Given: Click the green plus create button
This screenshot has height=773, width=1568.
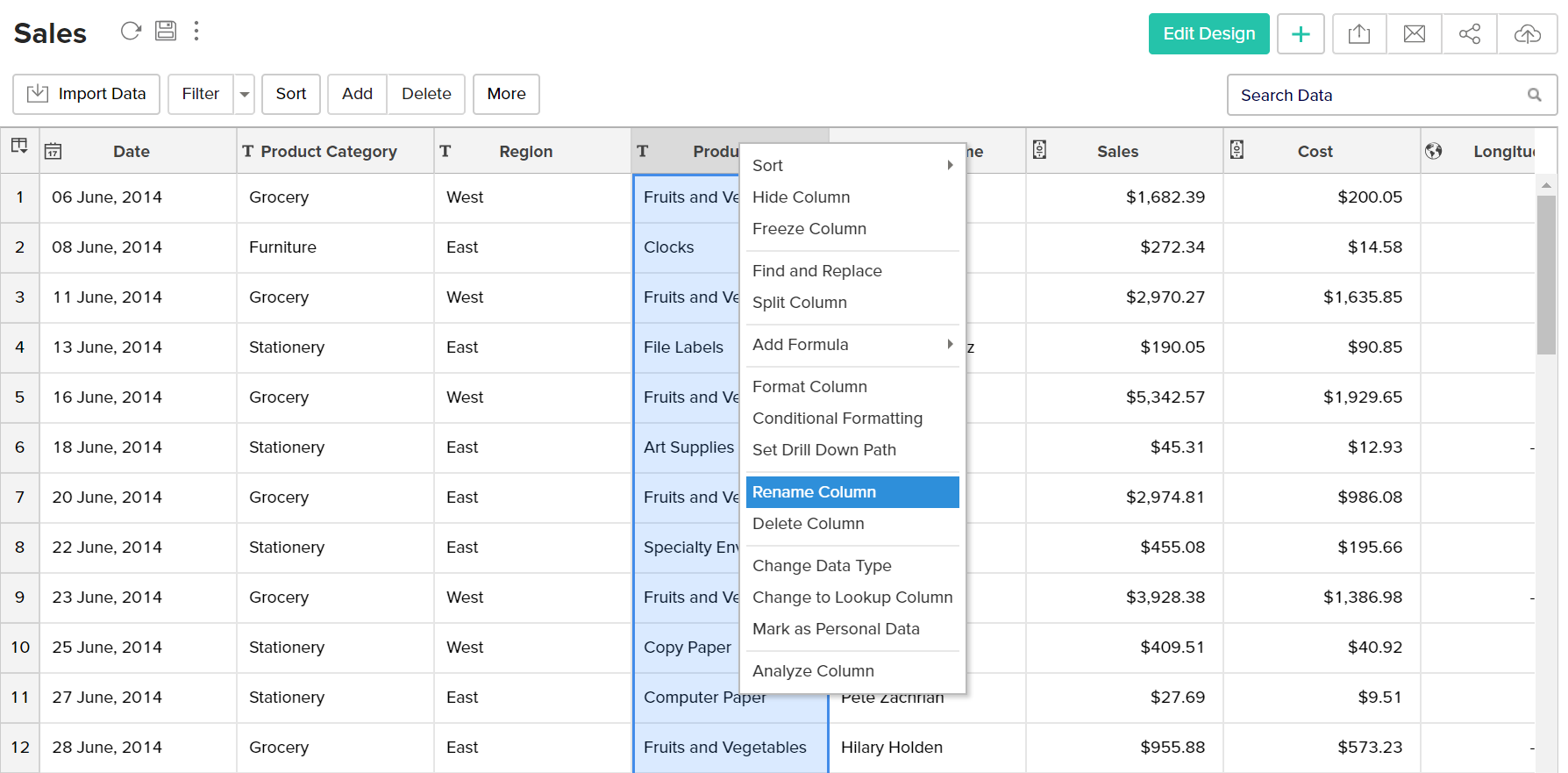Looking at the screenshot, I should 1301,34.
